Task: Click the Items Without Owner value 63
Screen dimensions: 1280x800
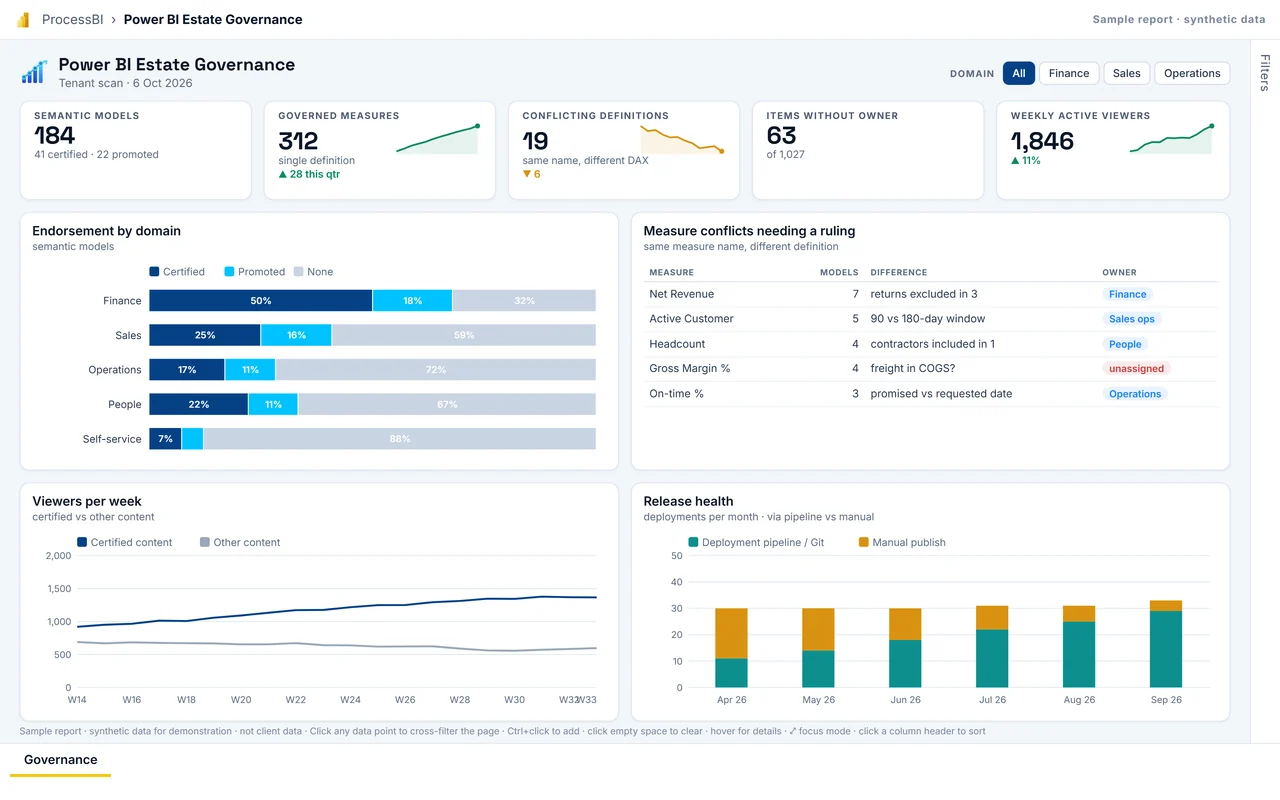Action: coord(782,136)
